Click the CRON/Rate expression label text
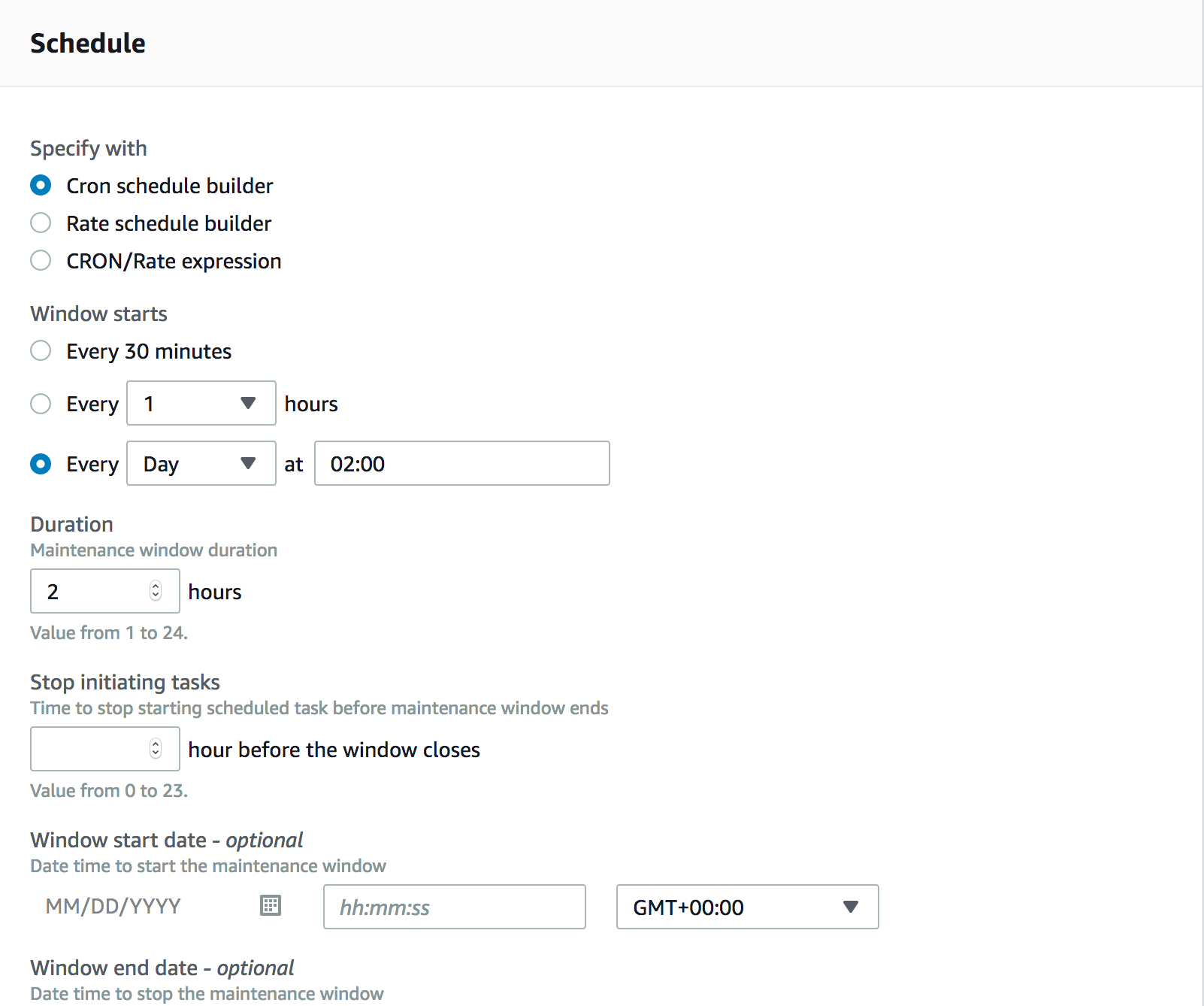This screenshot has height=1006, width=1204. coord(174,261)
